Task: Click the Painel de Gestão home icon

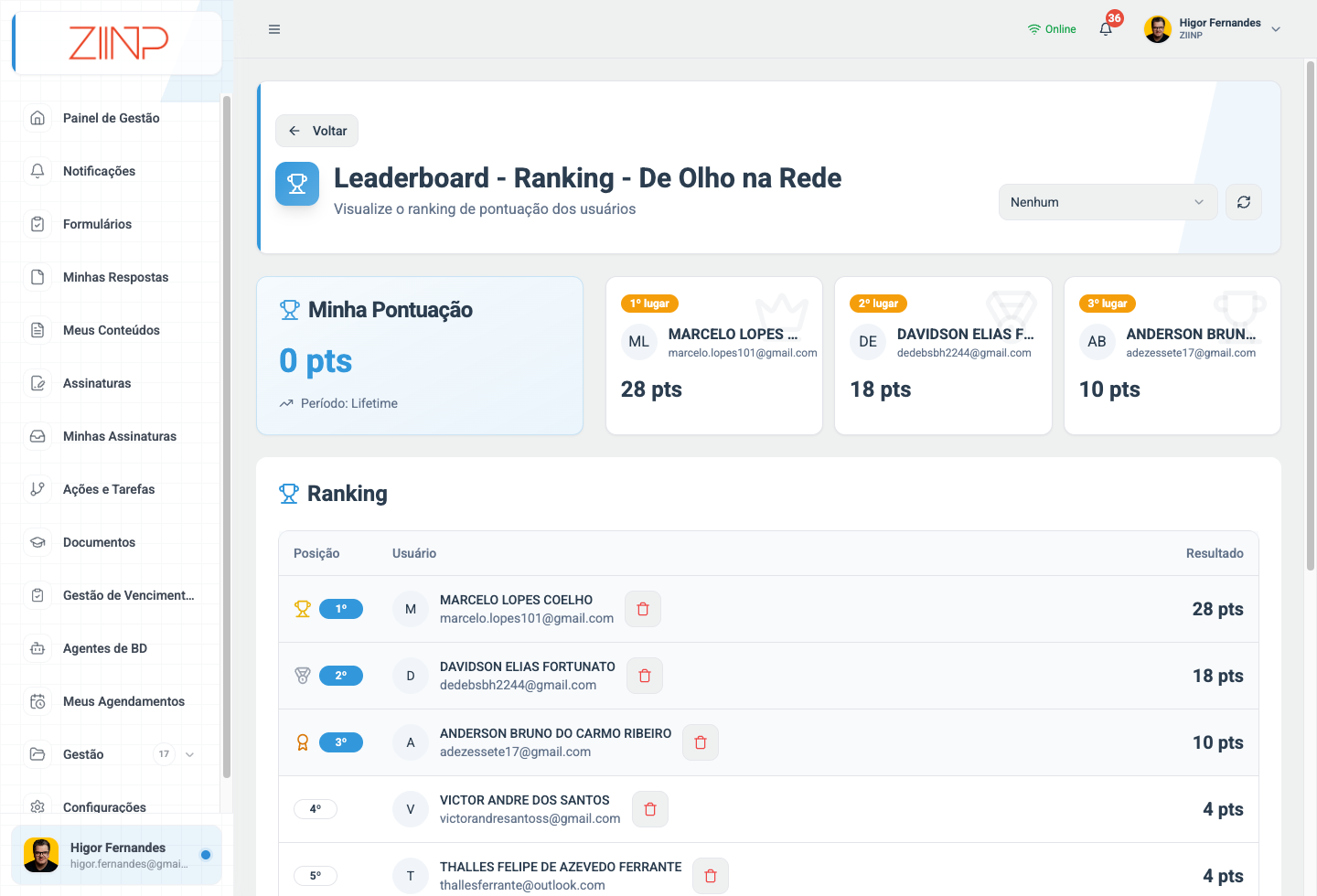Action: [x=37, y=118]
